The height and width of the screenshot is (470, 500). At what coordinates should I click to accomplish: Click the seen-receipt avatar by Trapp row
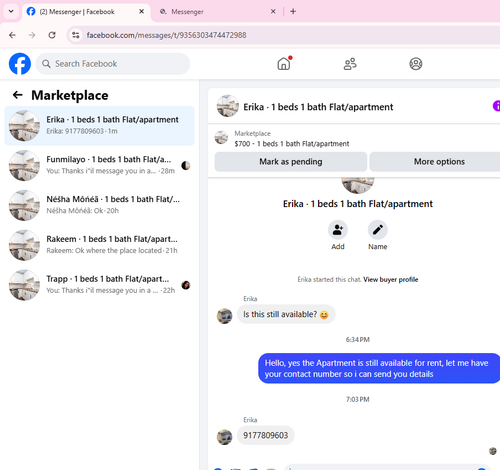186,285
